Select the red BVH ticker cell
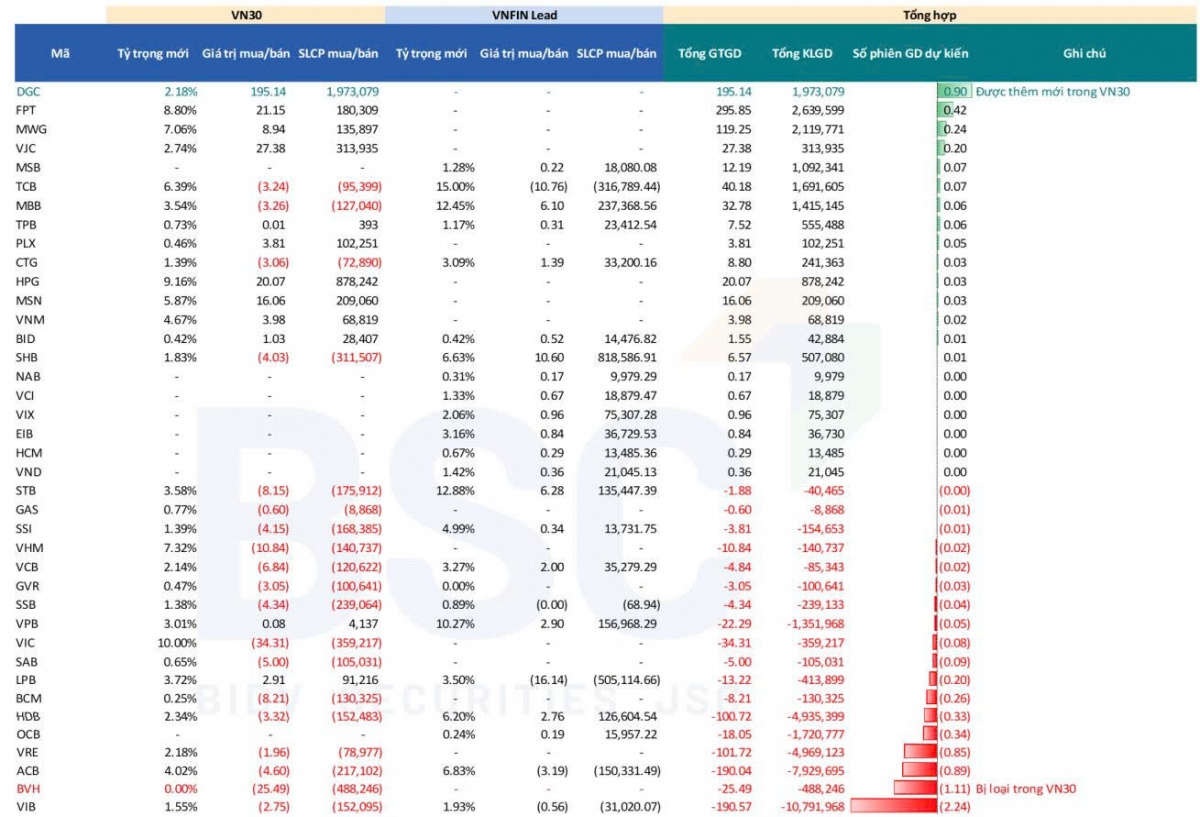The image size is (1200, 817). [x=27, y=788]
